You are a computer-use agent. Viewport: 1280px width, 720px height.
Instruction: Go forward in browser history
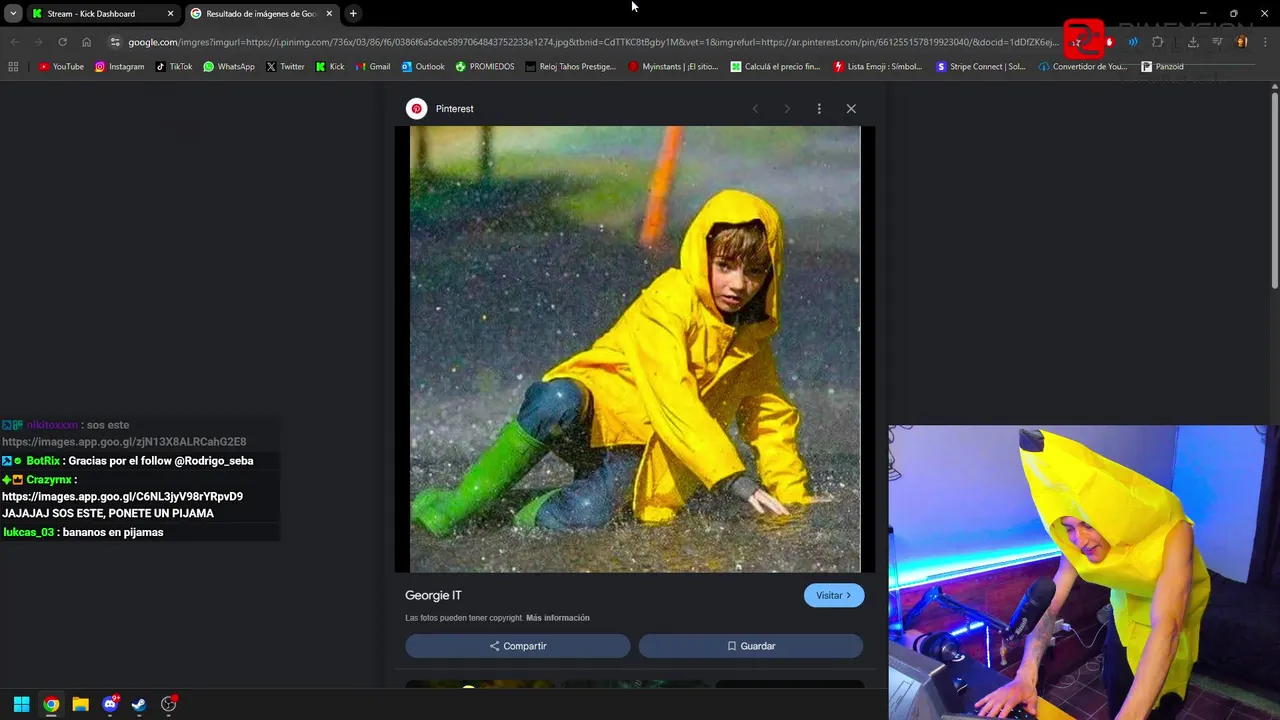coord(38,42)
